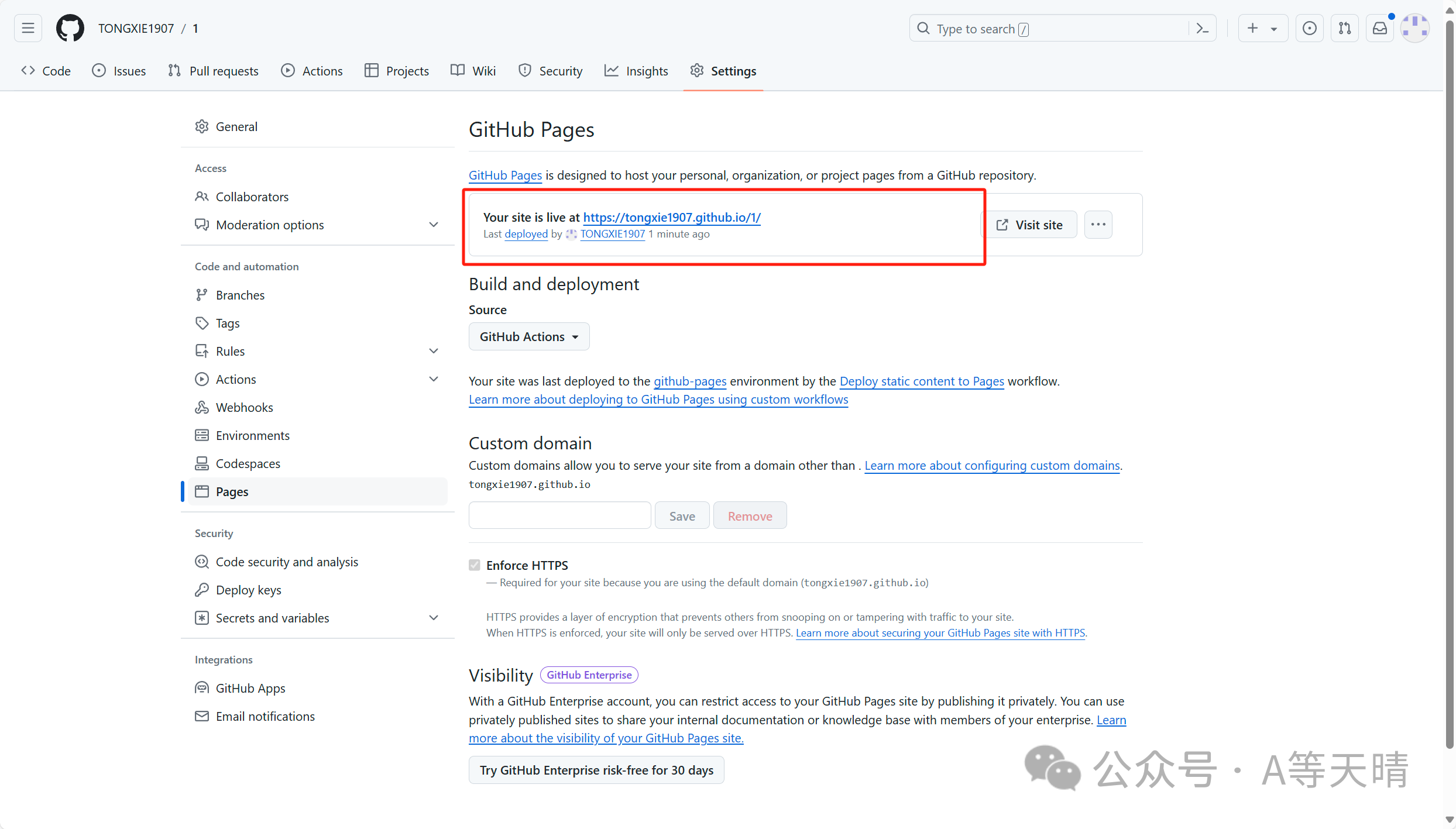Toggle Enforce HTTPS checkbox
1456x829 pixels.
474,564
